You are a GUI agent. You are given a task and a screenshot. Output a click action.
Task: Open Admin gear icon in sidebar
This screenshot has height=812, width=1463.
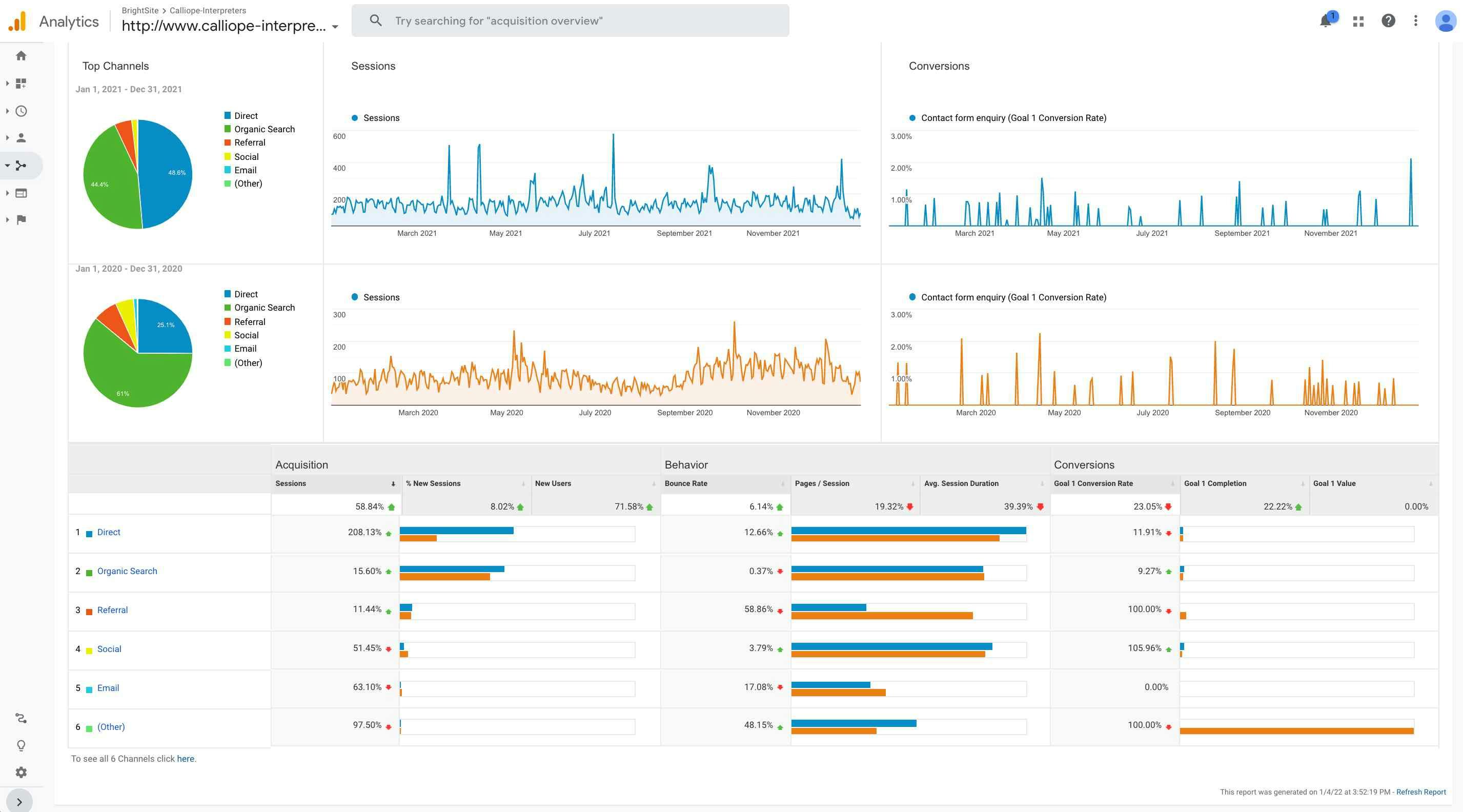[21, 772]
